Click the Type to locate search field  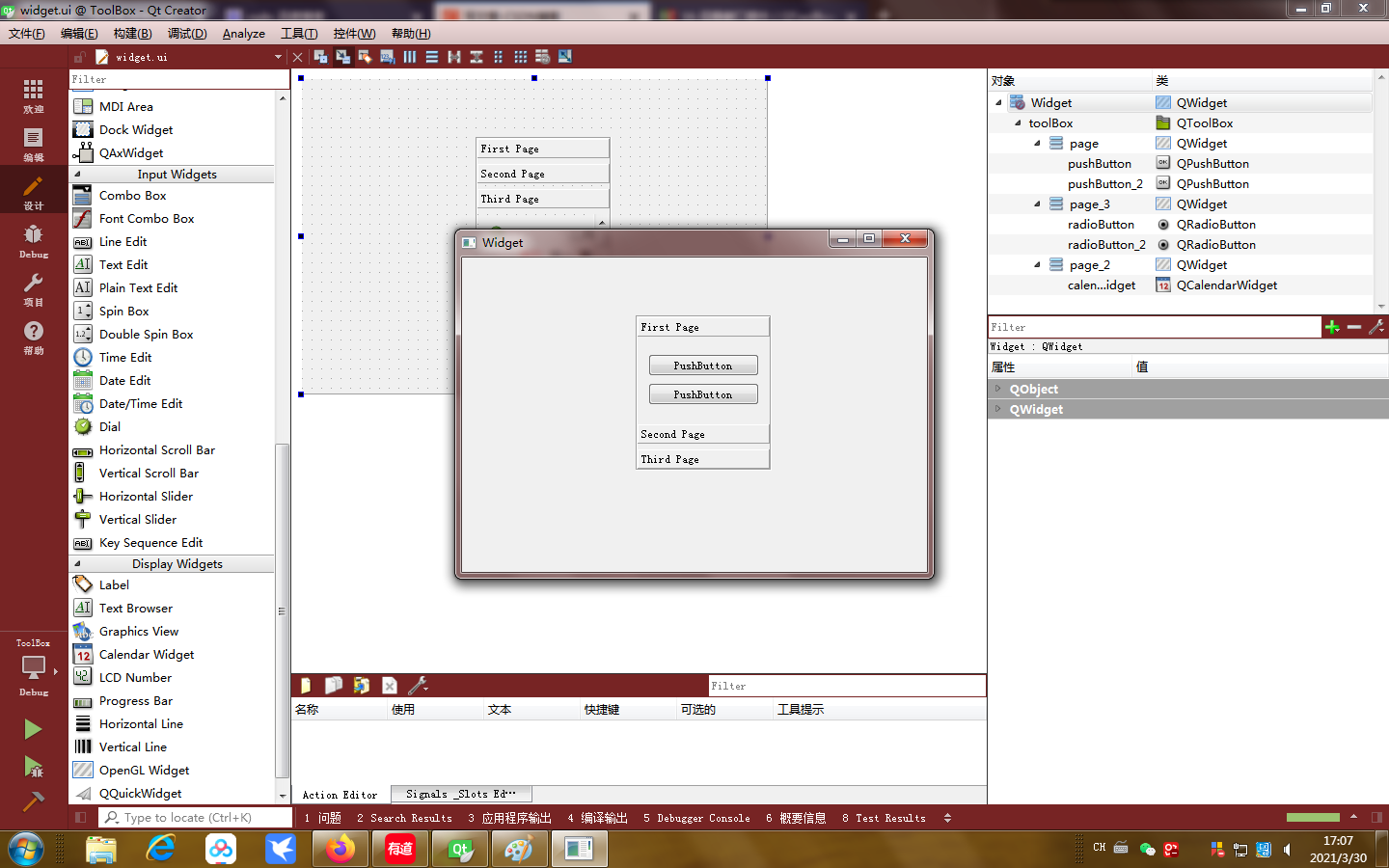193,817
